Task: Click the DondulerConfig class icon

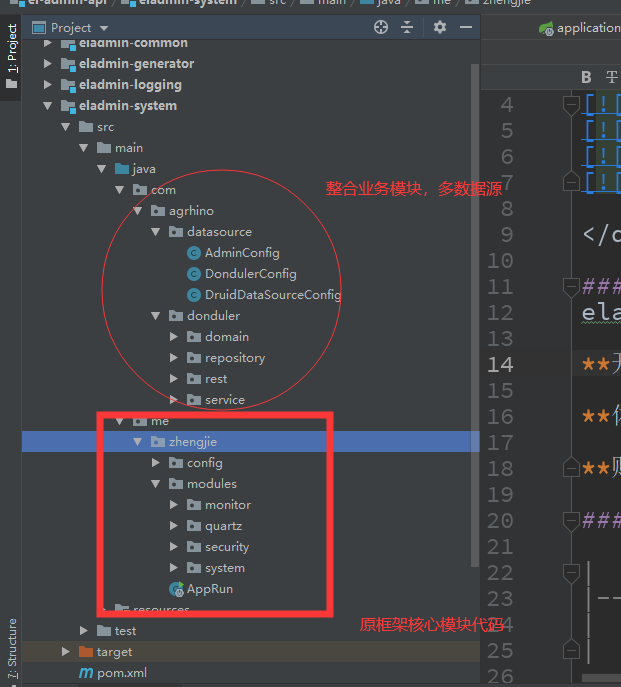Action: [x=194, y=274]
